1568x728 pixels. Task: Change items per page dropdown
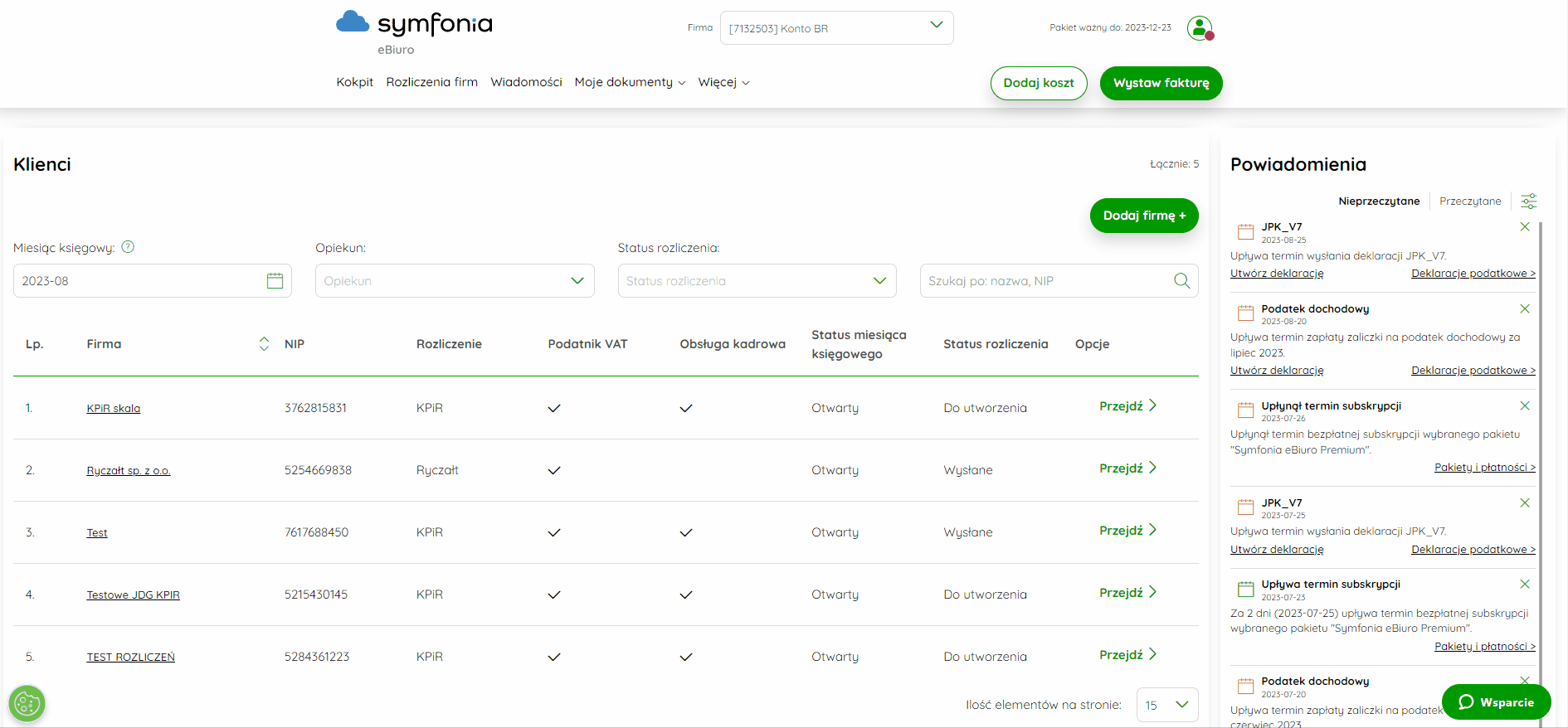coord(1167,705)
